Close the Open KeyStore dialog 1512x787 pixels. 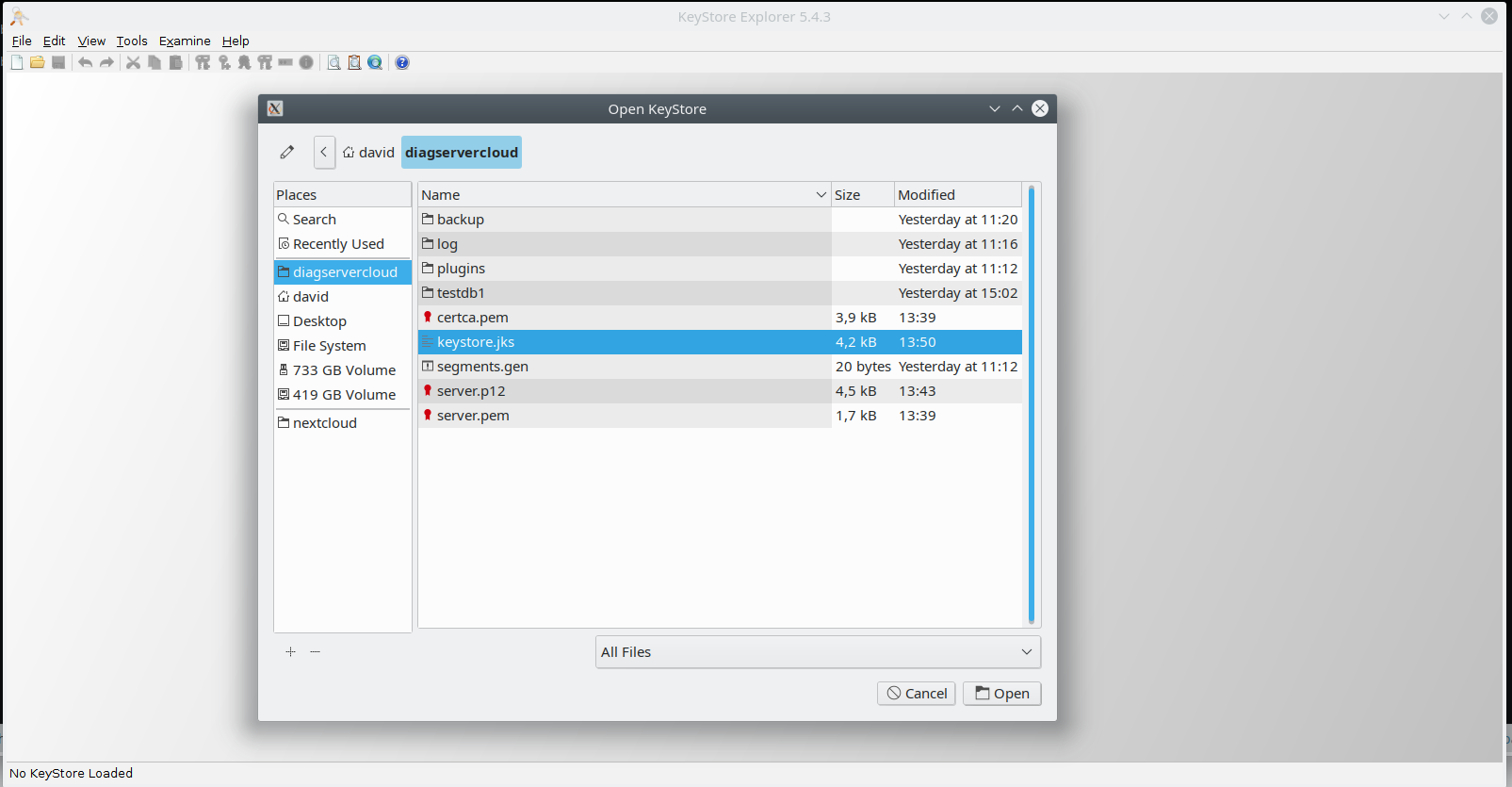point(1040,108)
